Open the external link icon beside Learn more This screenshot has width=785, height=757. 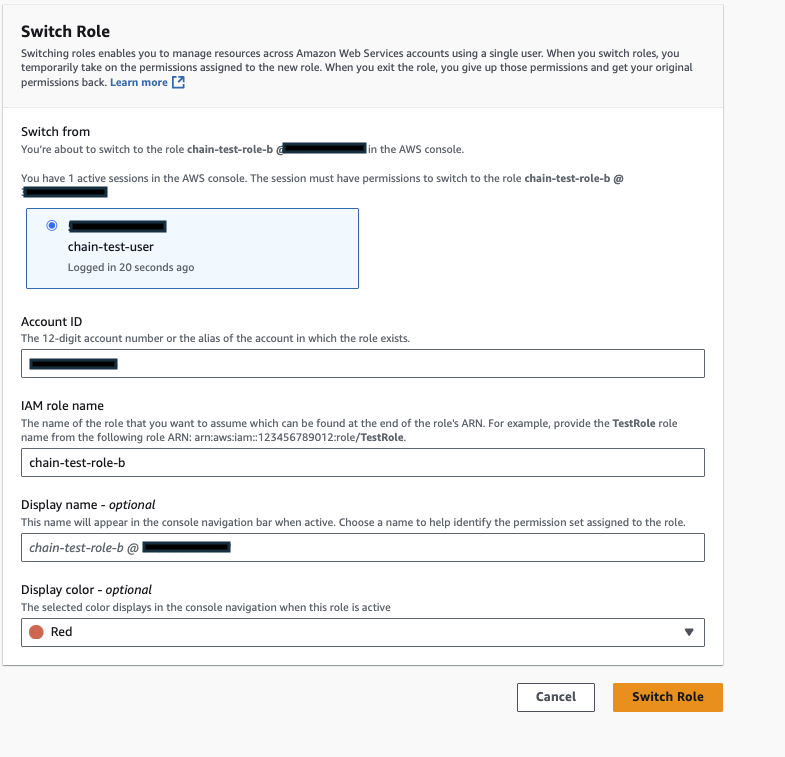[179, 83]
